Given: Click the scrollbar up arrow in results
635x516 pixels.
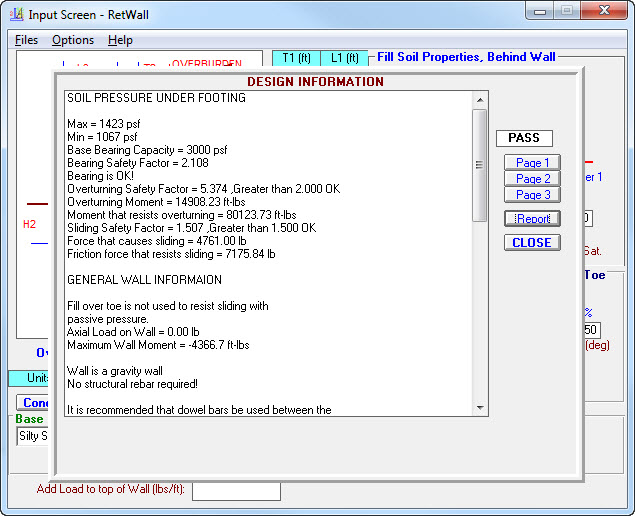Looking at the screenshot, I should click(480, 99).
